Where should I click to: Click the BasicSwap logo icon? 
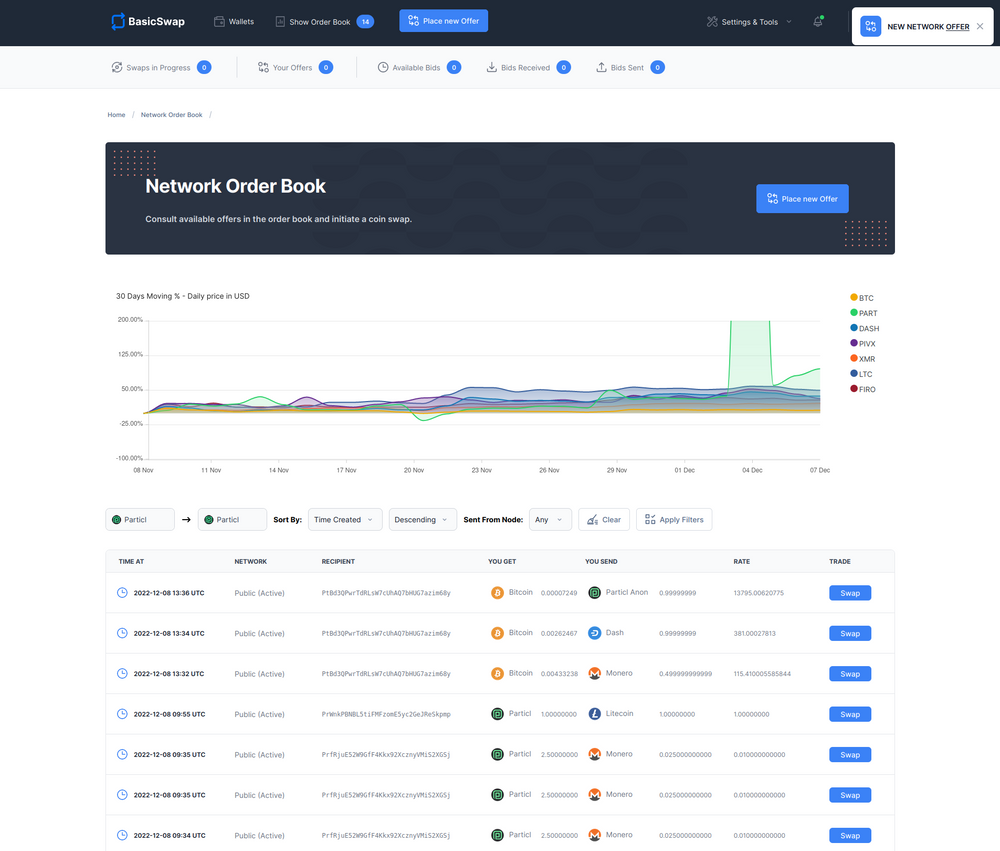pyautogui.click(x=118, y=21)
